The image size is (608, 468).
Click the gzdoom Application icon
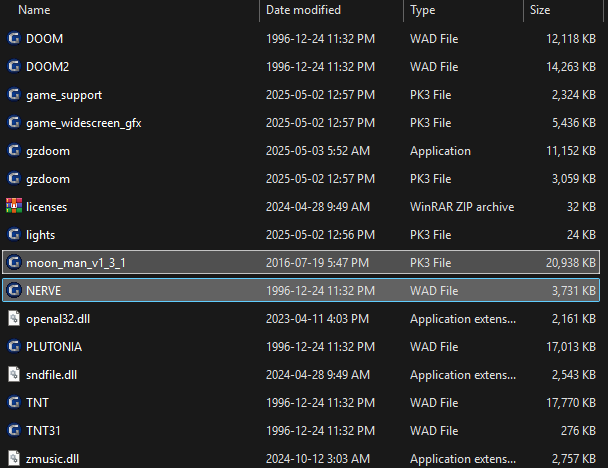click(14, 150)
